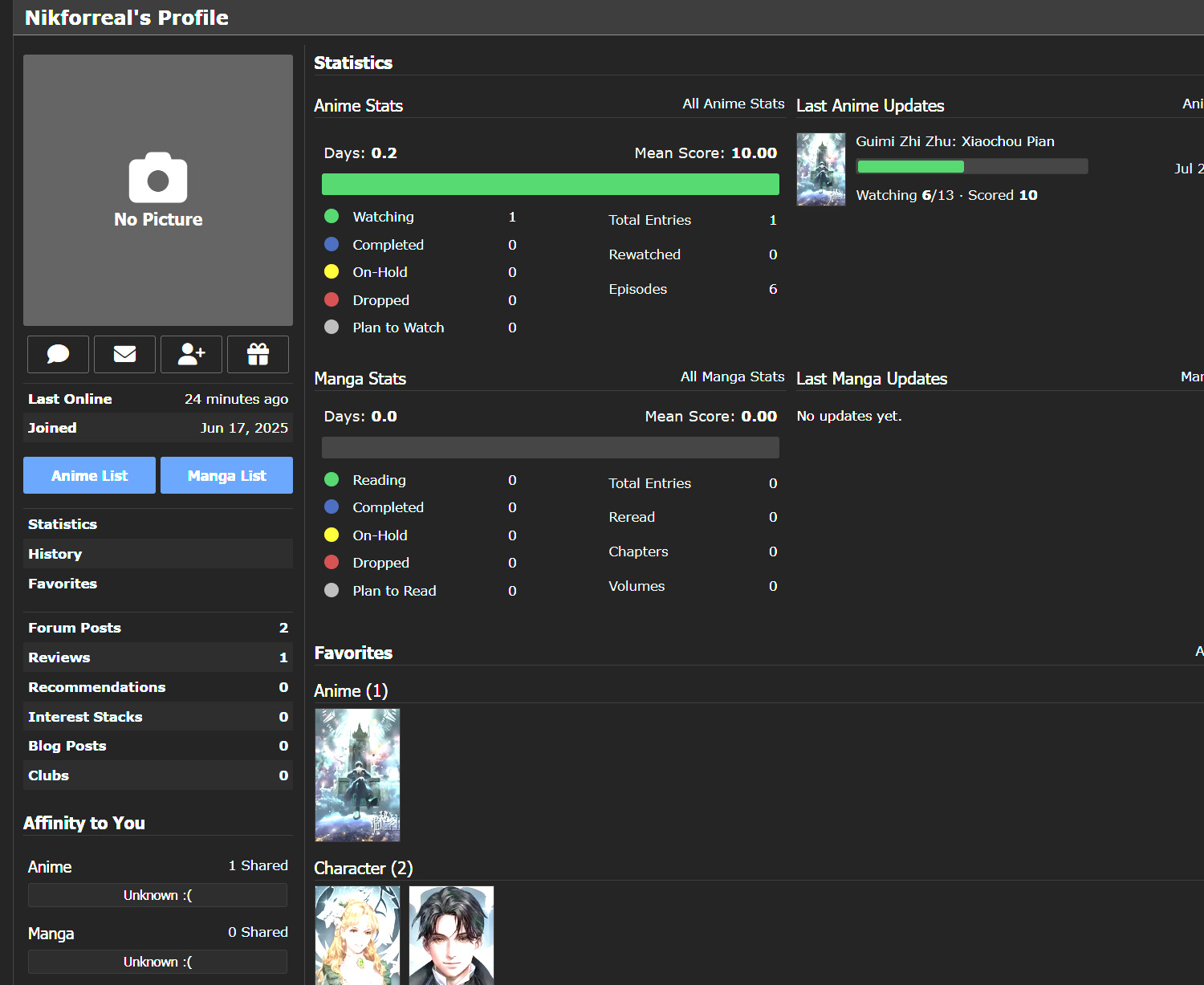Open the Manga List button

click(x=226, y=475)
